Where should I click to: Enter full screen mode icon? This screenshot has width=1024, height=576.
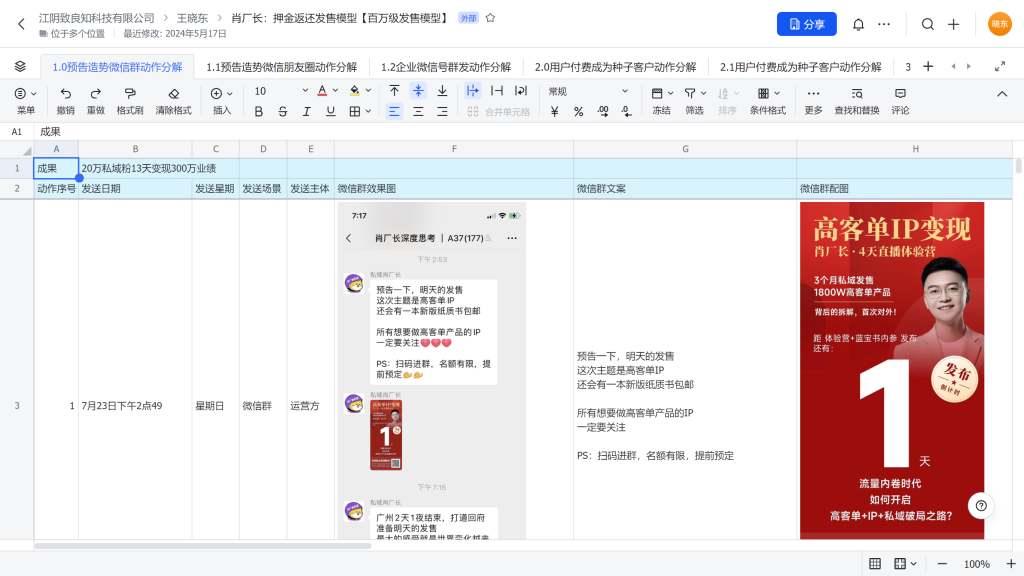click(x=1000, y=67)
